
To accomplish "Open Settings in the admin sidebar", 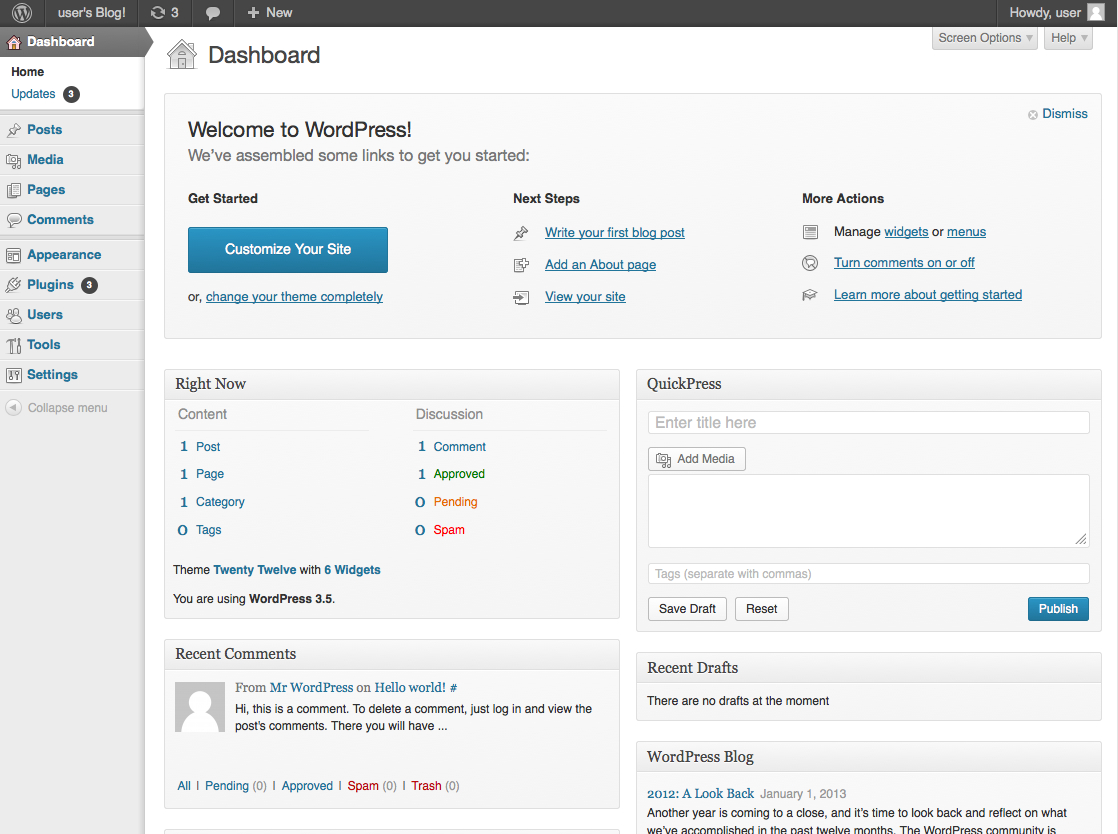I will 52,374.
